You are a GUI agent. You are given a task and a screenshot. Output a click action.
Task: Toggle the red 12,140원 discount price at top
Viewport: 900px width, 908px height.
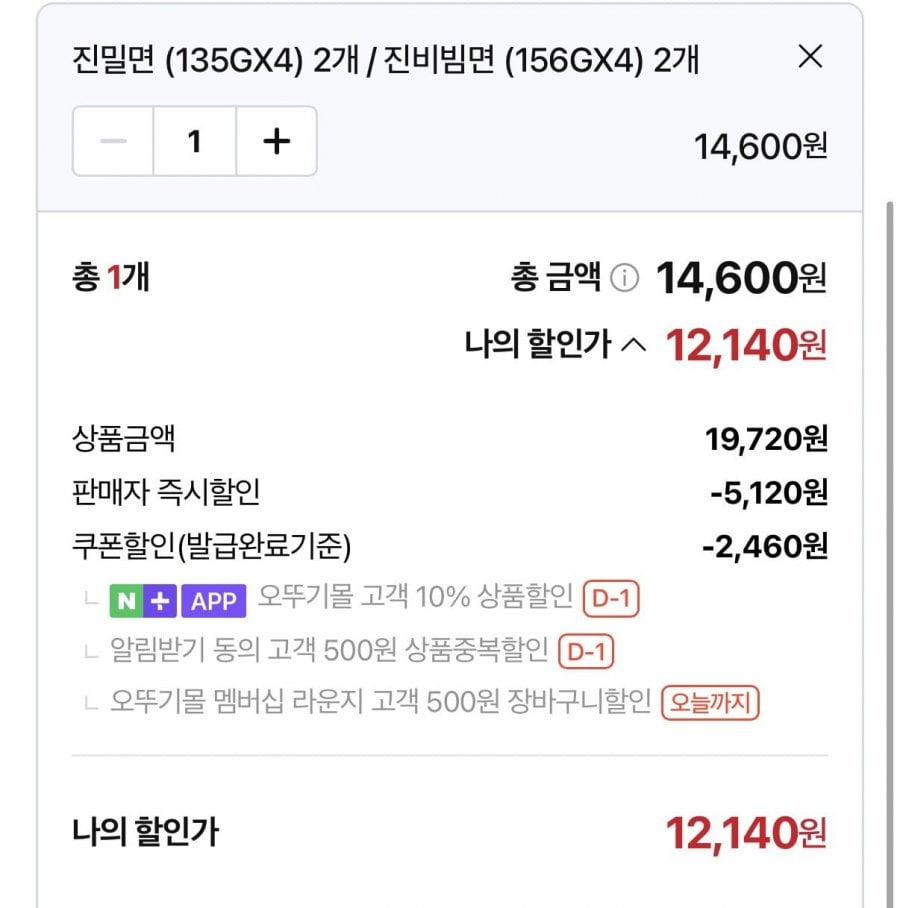745,346
